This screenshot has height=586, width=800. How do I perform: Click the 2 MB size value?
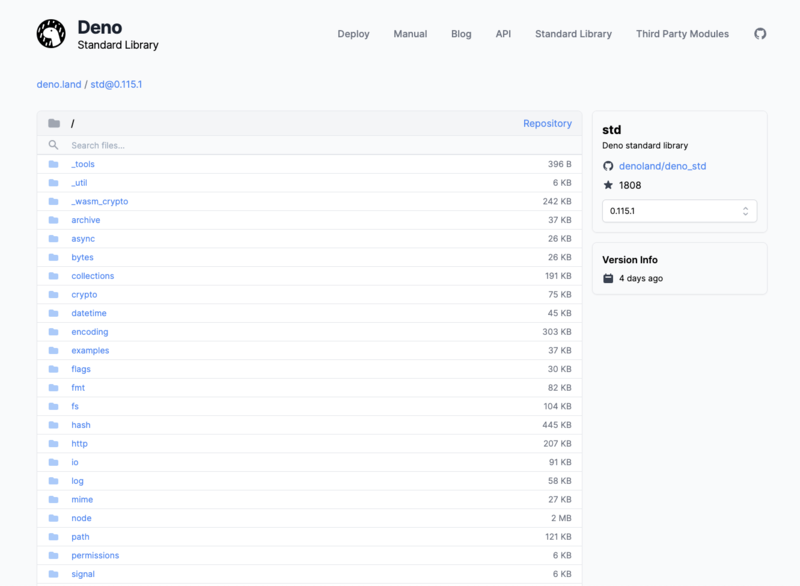point(561,518)
